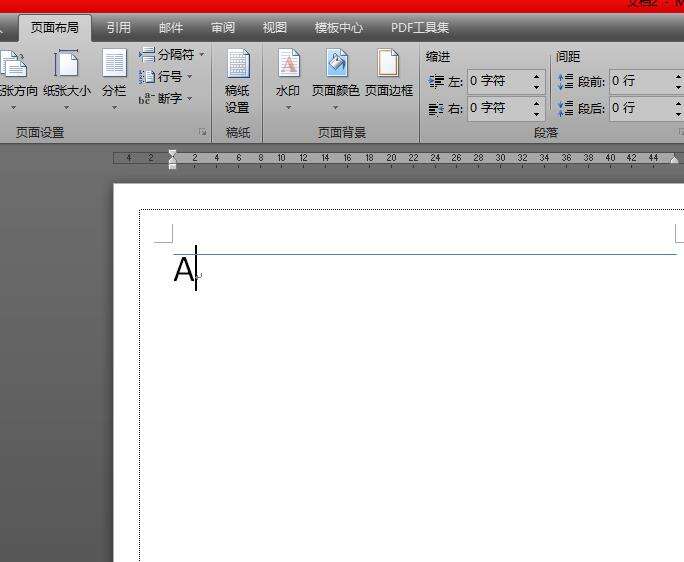This screenshot has height=562, width=684.
Task: Open the PDF Toolset (PDF工具集) tab
Action: [420, 28]
